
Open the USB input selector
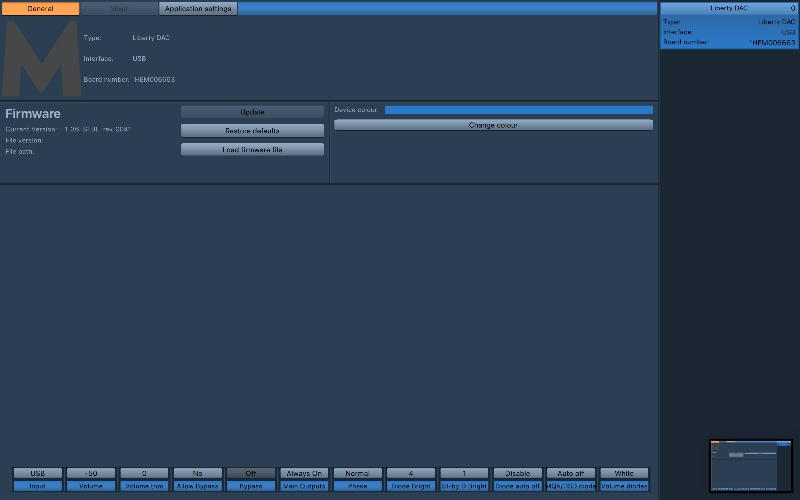tap(38, 473)
